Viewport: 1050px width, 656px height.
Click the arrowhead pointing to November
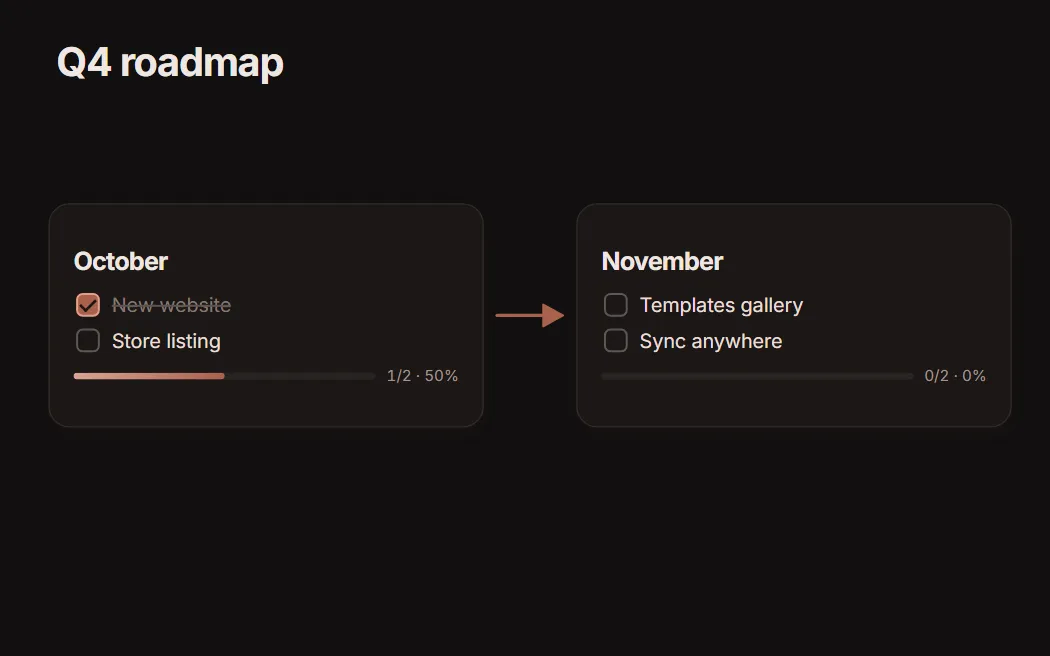(x=553, y=315)
